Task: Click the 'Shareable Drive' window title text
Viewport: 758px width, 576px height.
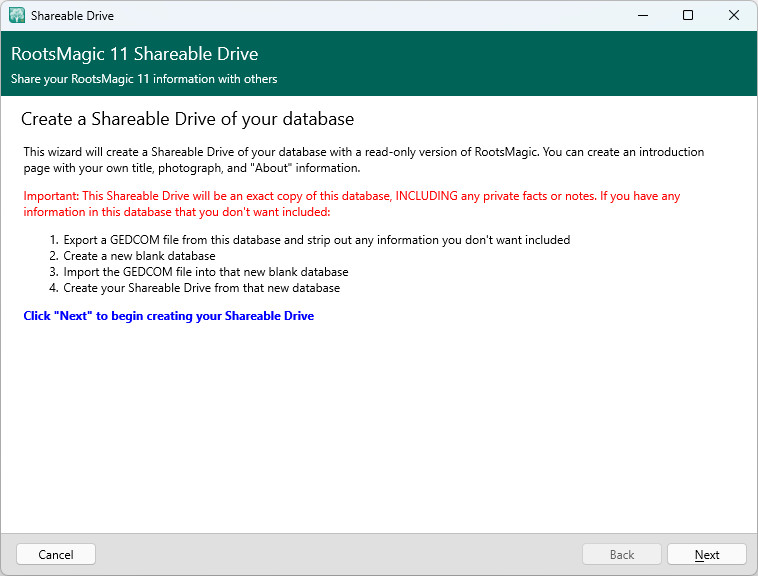Action: [x=73, y=15]
